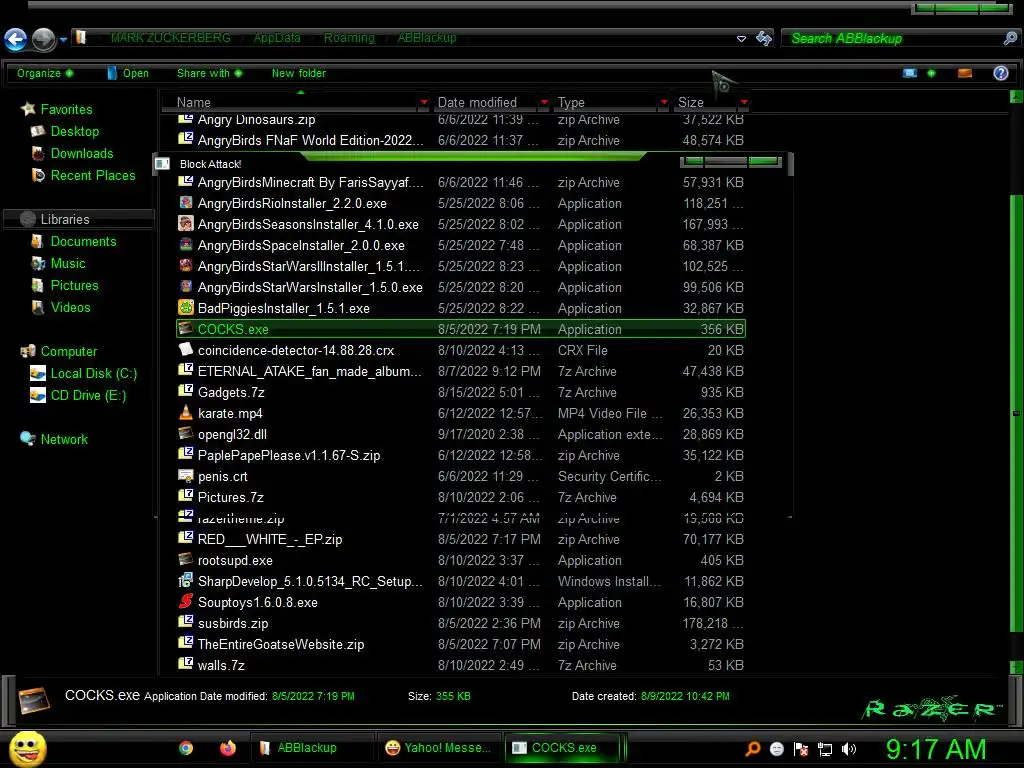The width and height of the screenshot is (1024, 768).
Task: Switch to Yahoo! Messenger taskbar button
Action: (438, 748)
